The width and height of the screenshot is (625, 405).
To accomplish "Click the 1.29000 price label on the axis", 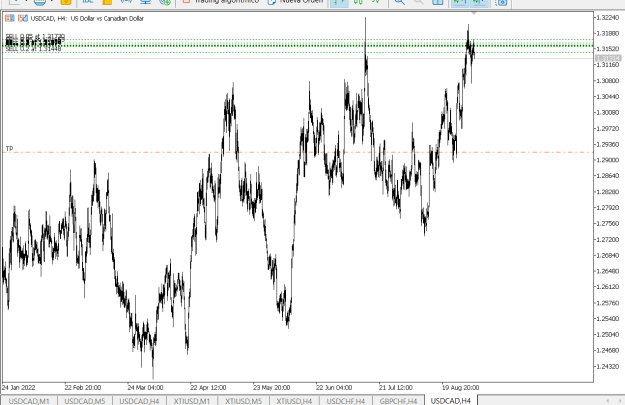I will (x=608, y=160).
